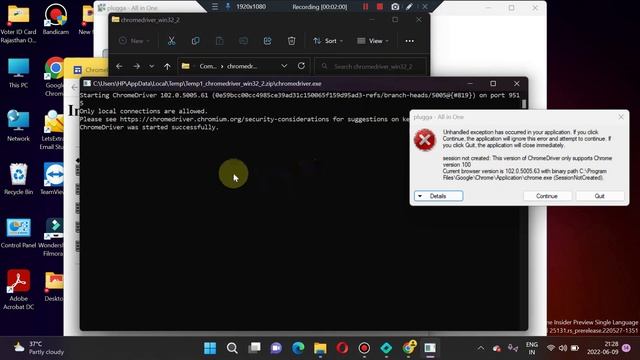
Task: Click the Paste icon in the File Explorer toolbar
Action: pyautogui.click(x=219, y=41)
